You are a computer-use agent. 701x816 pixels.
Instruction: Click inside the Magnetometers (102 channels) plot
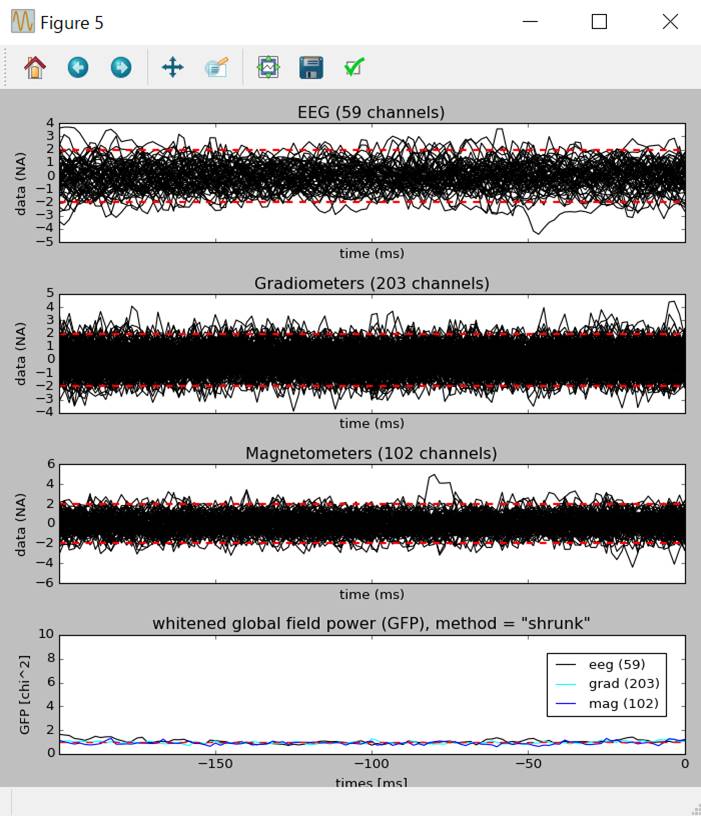coord(372,523)
